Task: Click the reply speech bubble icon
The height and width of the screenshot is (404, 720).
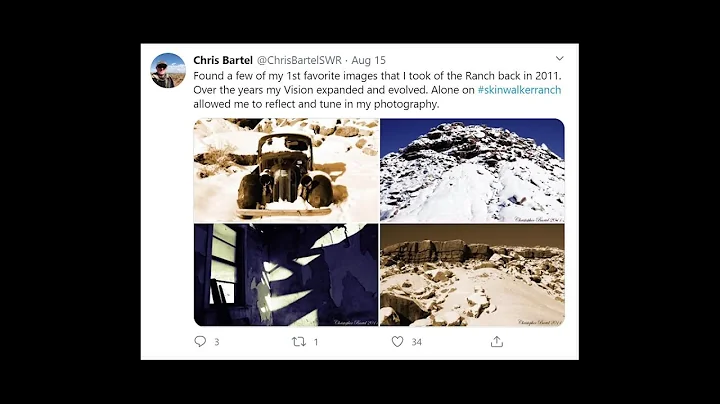Action: [x=200, y=341]
